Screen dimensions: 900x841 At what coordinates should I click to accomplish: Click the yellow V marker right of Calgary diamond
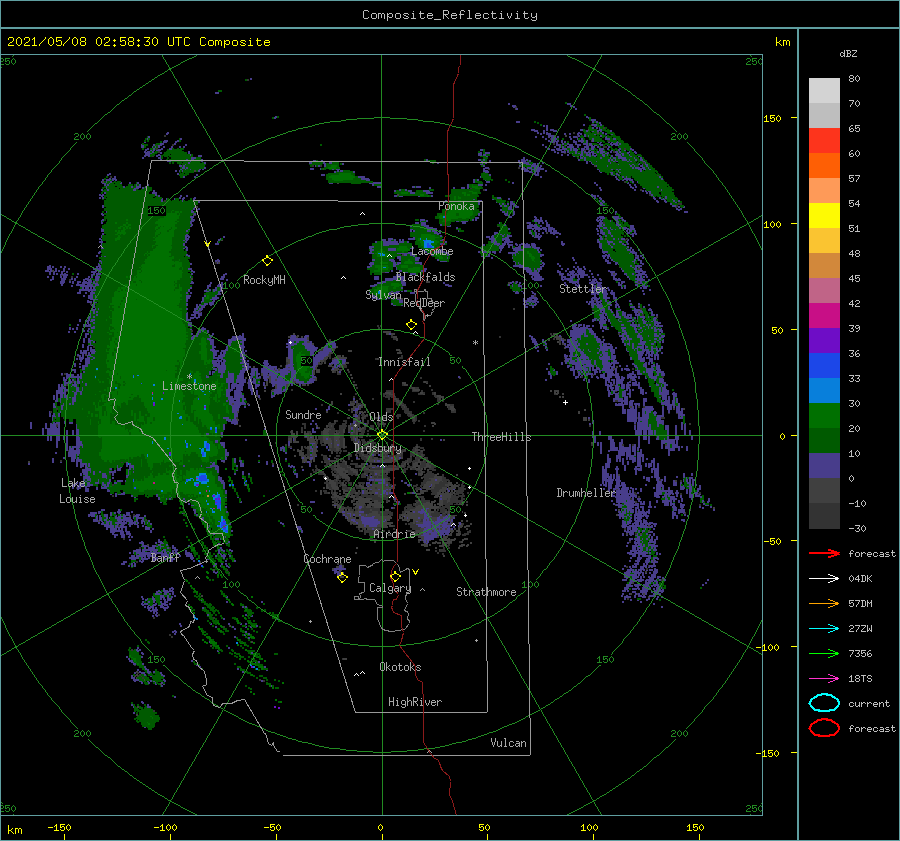coord(416,572)
